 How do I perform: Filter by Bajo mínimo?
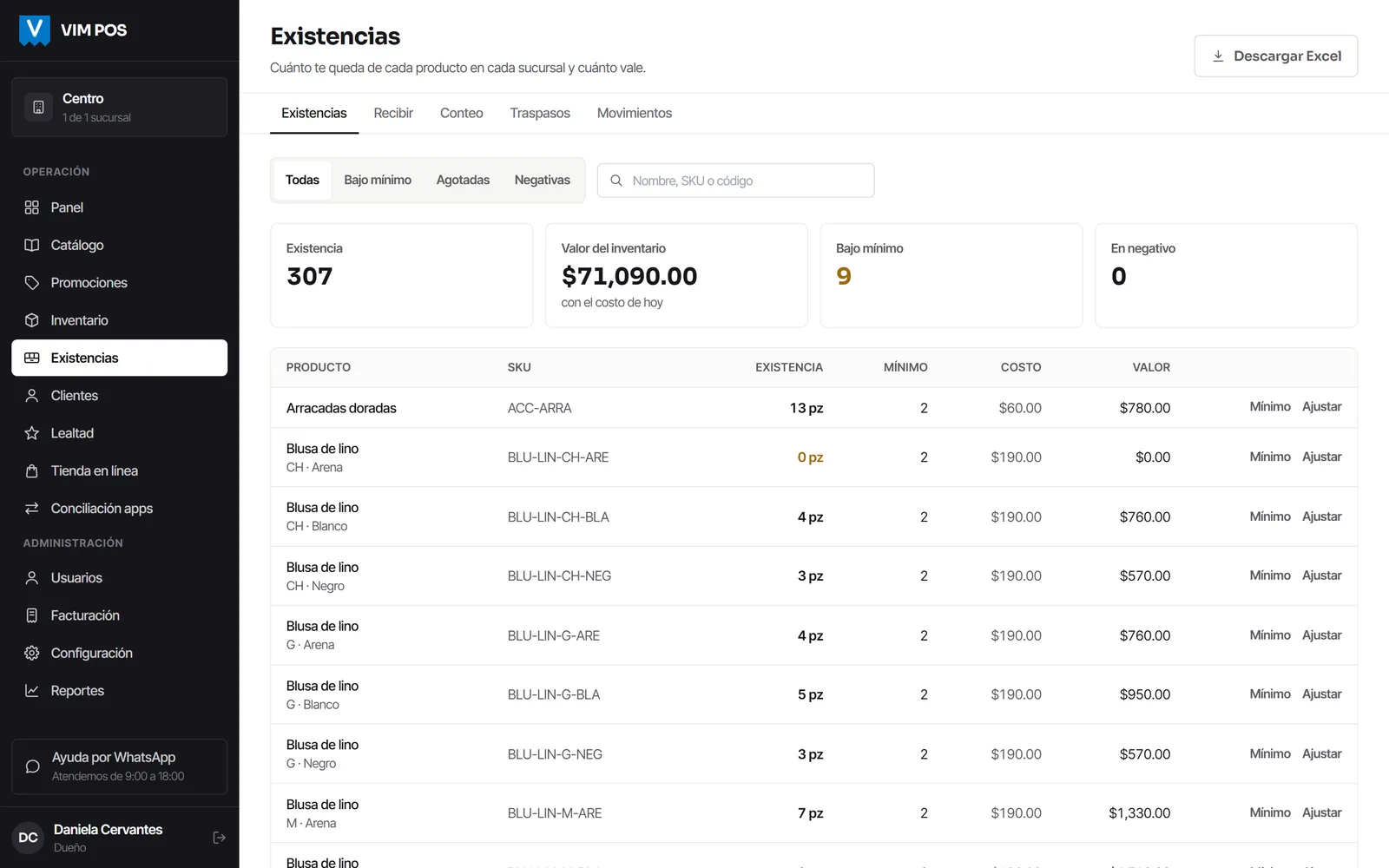pos(378,180)
